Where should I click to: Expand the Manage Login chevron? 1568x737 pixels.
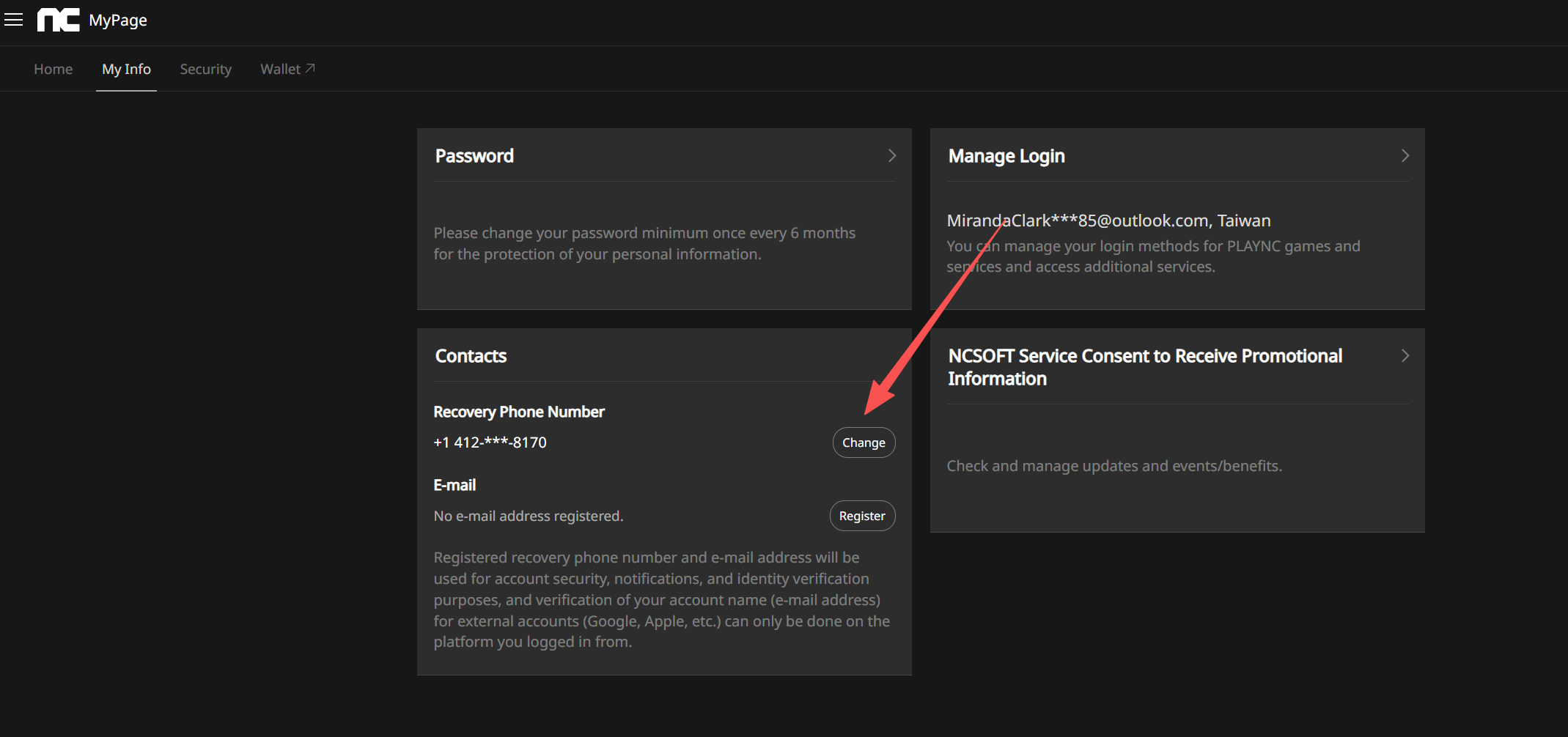pyautogui.click(x=1405, y=155)
